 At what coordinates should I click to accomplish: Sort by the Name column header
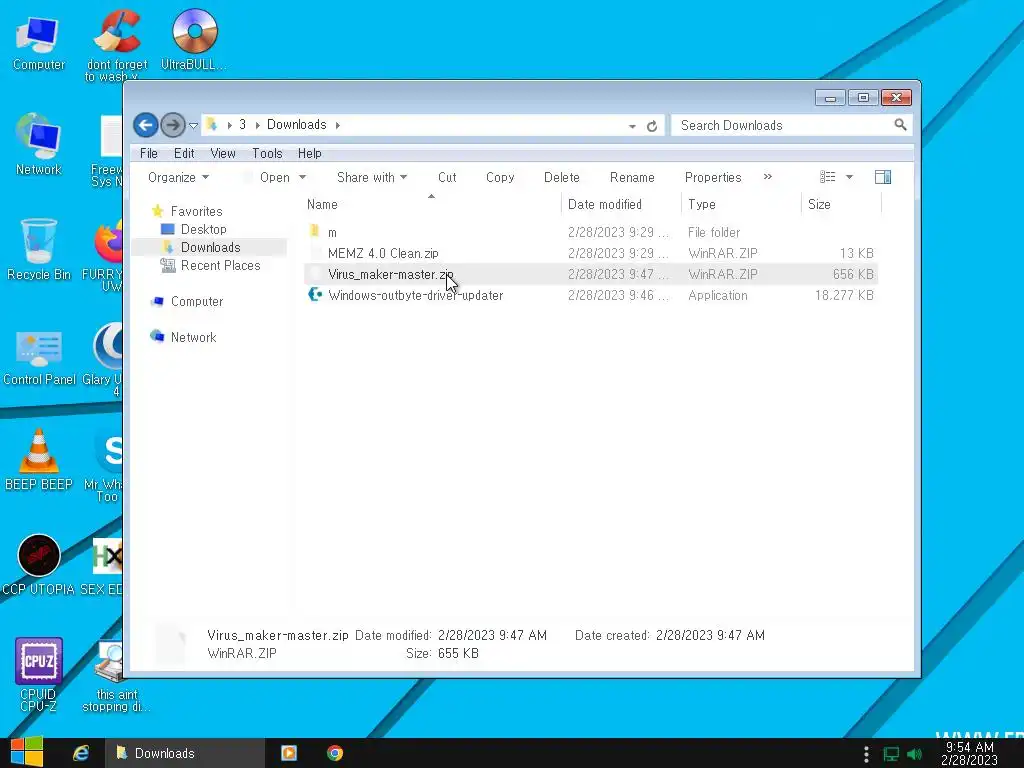431,204
